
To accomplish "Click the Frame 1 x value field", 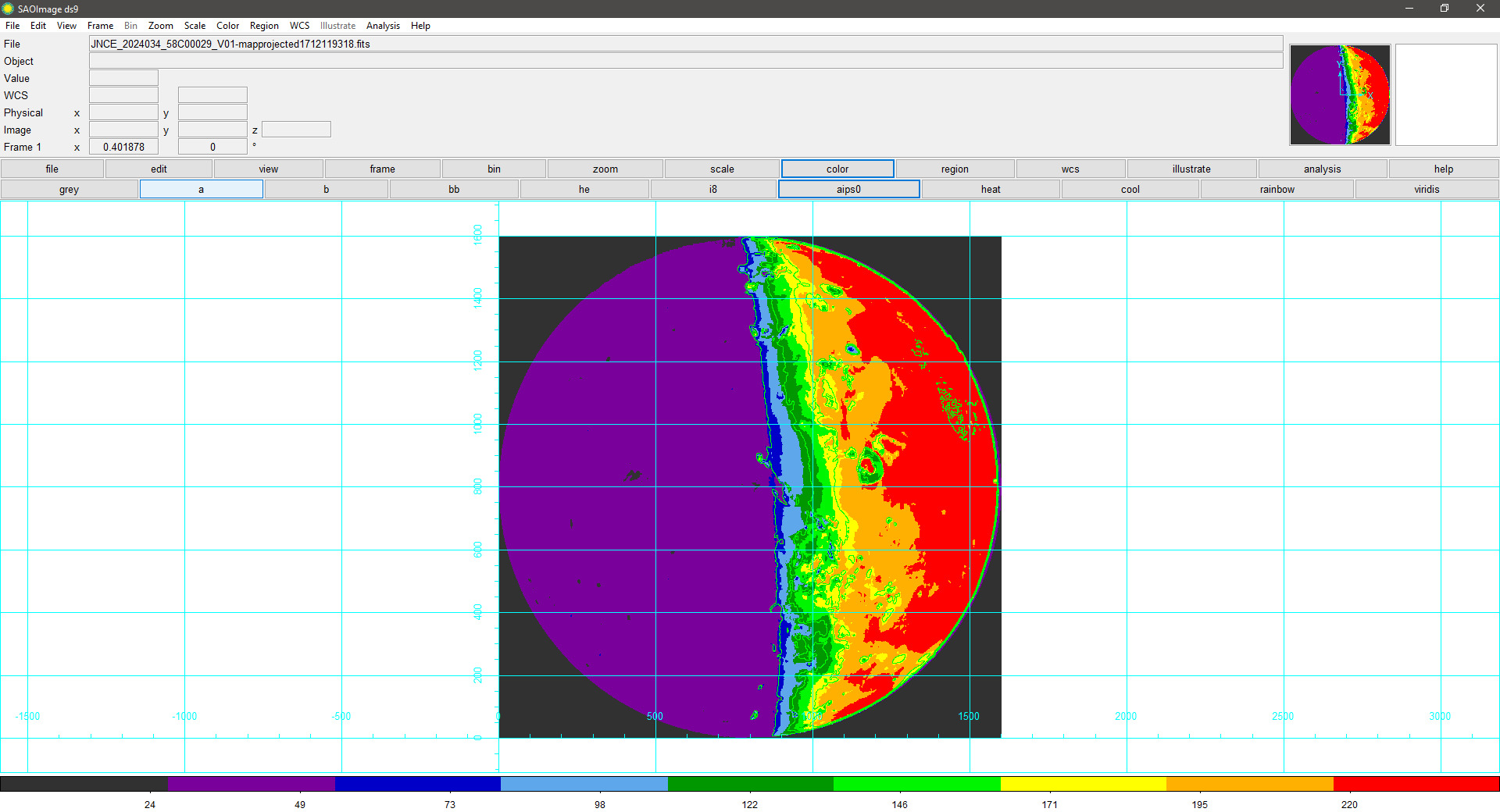I will [123, 147].
